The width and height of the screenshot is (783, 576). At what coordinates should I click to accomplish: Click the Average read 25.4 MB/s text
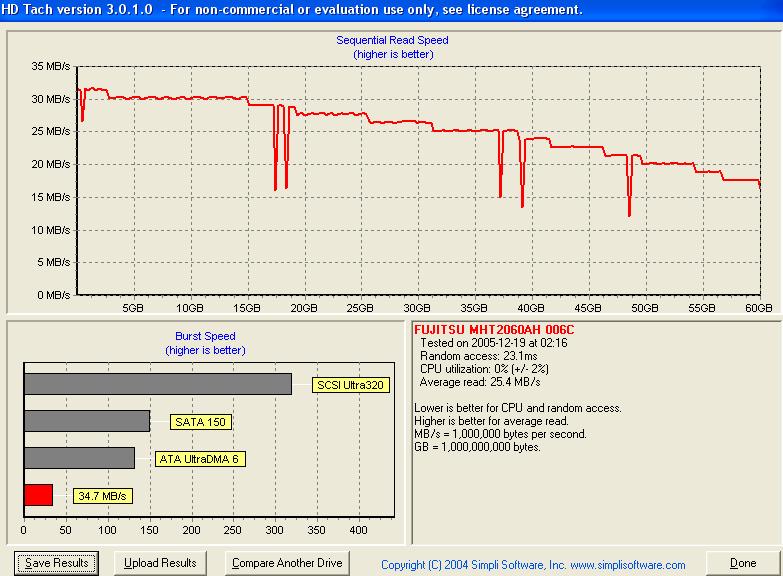[480, 382]
